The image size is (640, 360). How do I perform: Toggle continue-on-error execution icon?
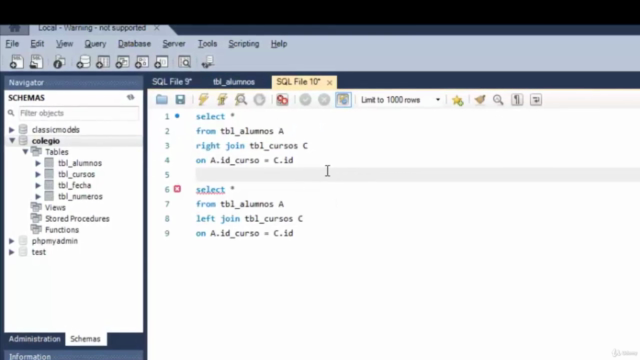(282, 100)
